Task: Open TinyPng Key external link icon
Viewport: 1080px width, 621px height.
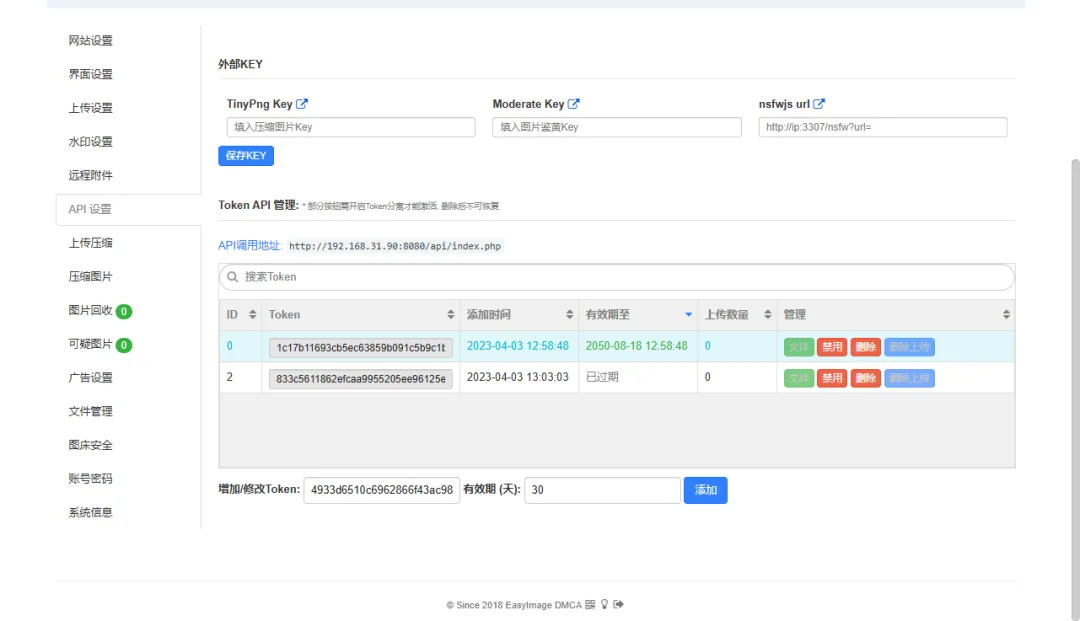Action: click(302, 104)
